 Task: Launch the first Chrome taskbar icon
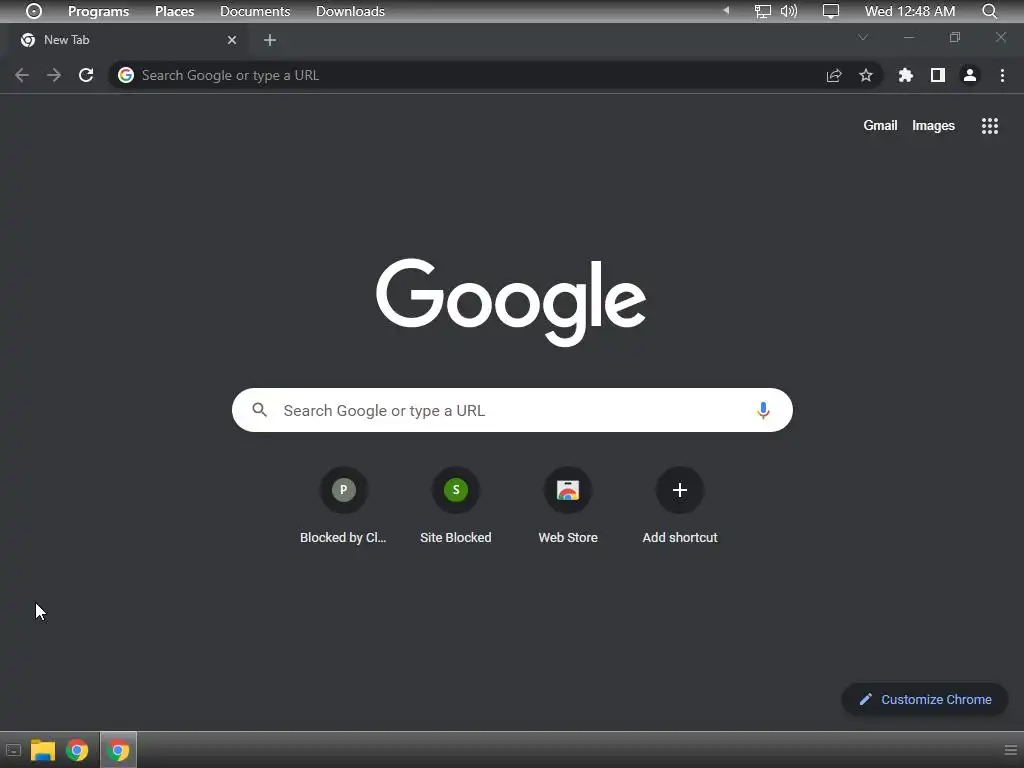[x=77, y=750]
